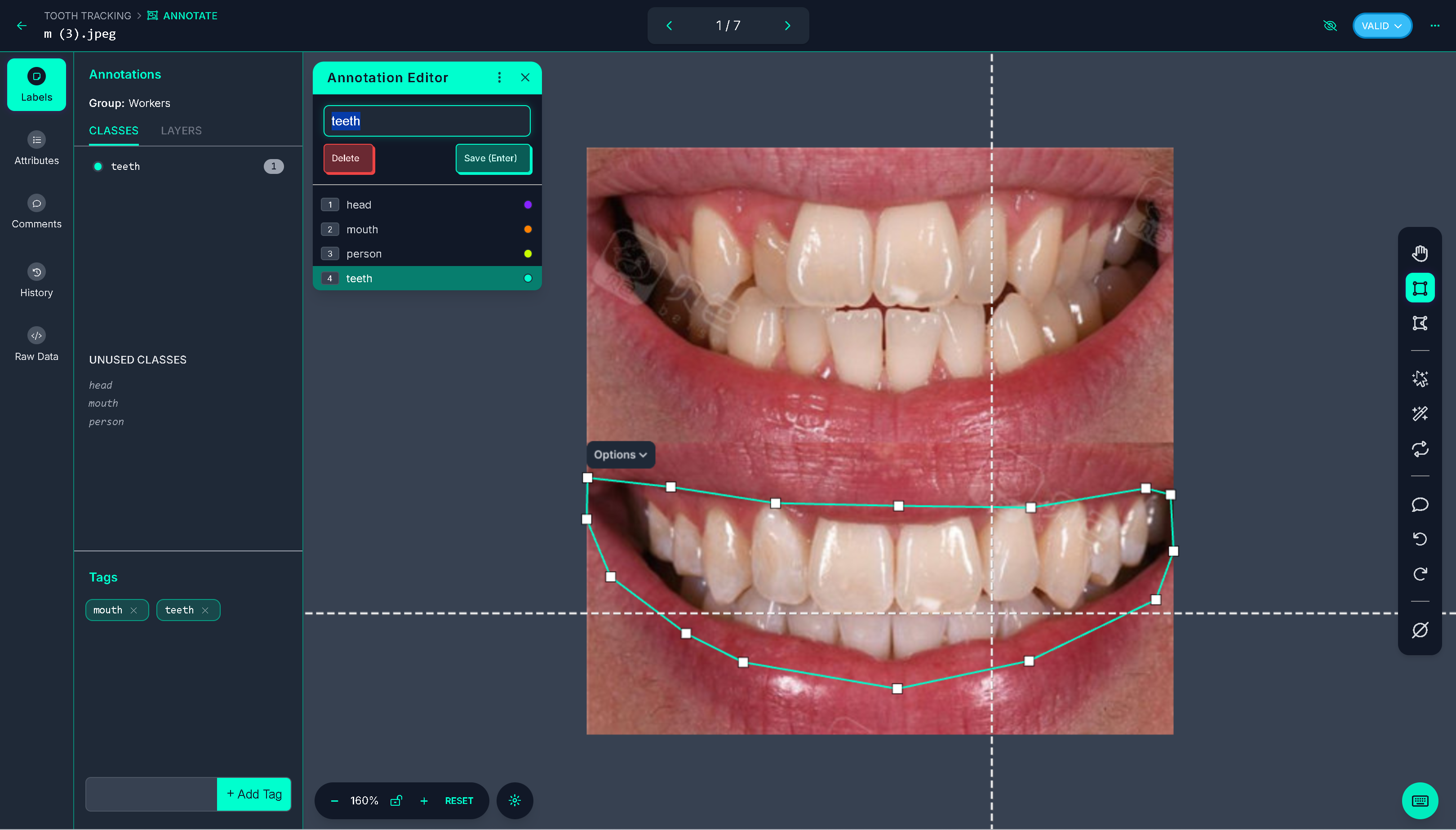Expand the Options dropdown on polygon
Viewport: 1456px width, 830px height.
(x=620, y=455)
